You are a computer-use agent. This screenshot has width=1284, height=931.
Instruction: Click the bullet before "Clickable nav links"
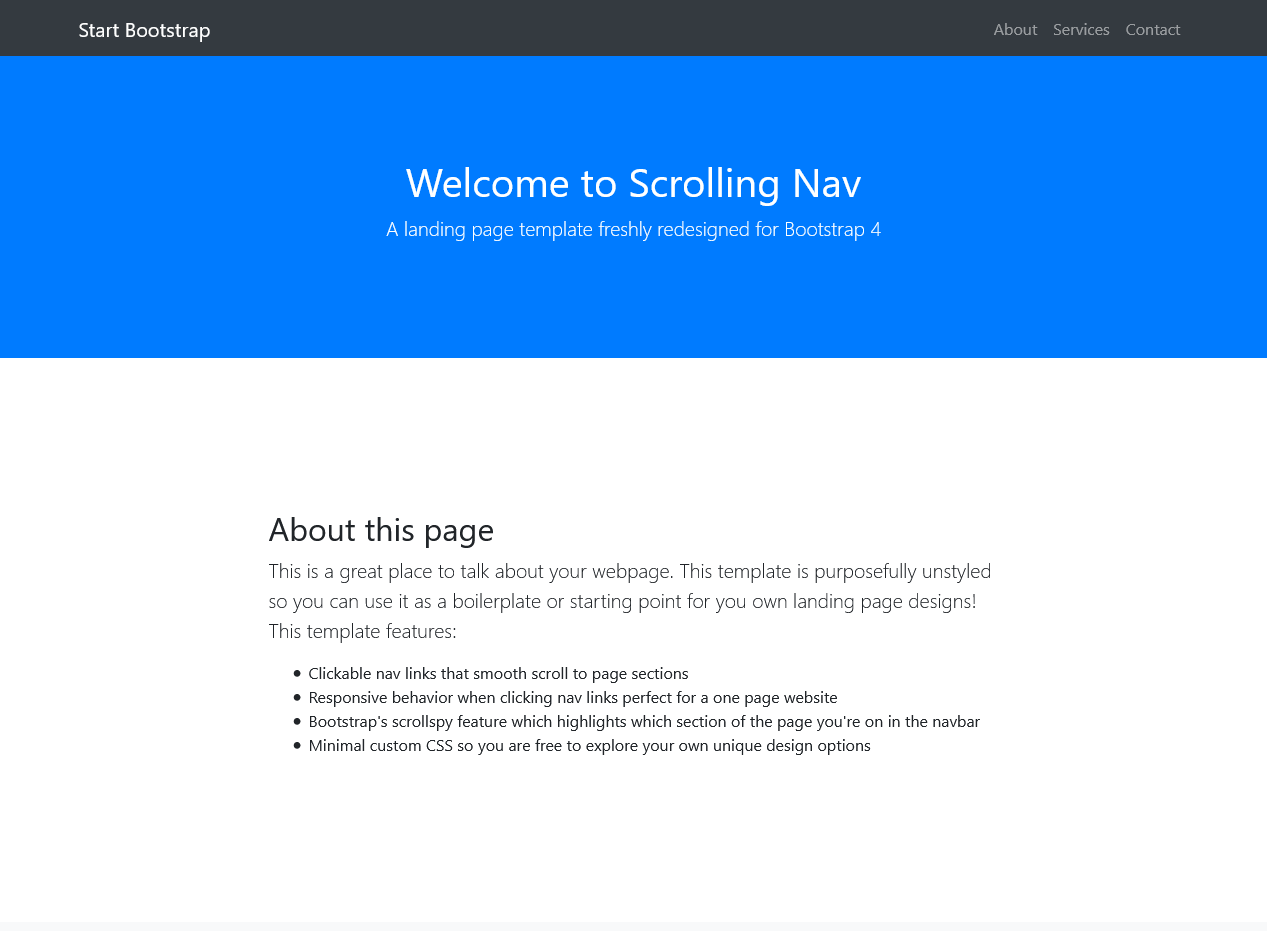pyautogui.click(x=297, y=673)
